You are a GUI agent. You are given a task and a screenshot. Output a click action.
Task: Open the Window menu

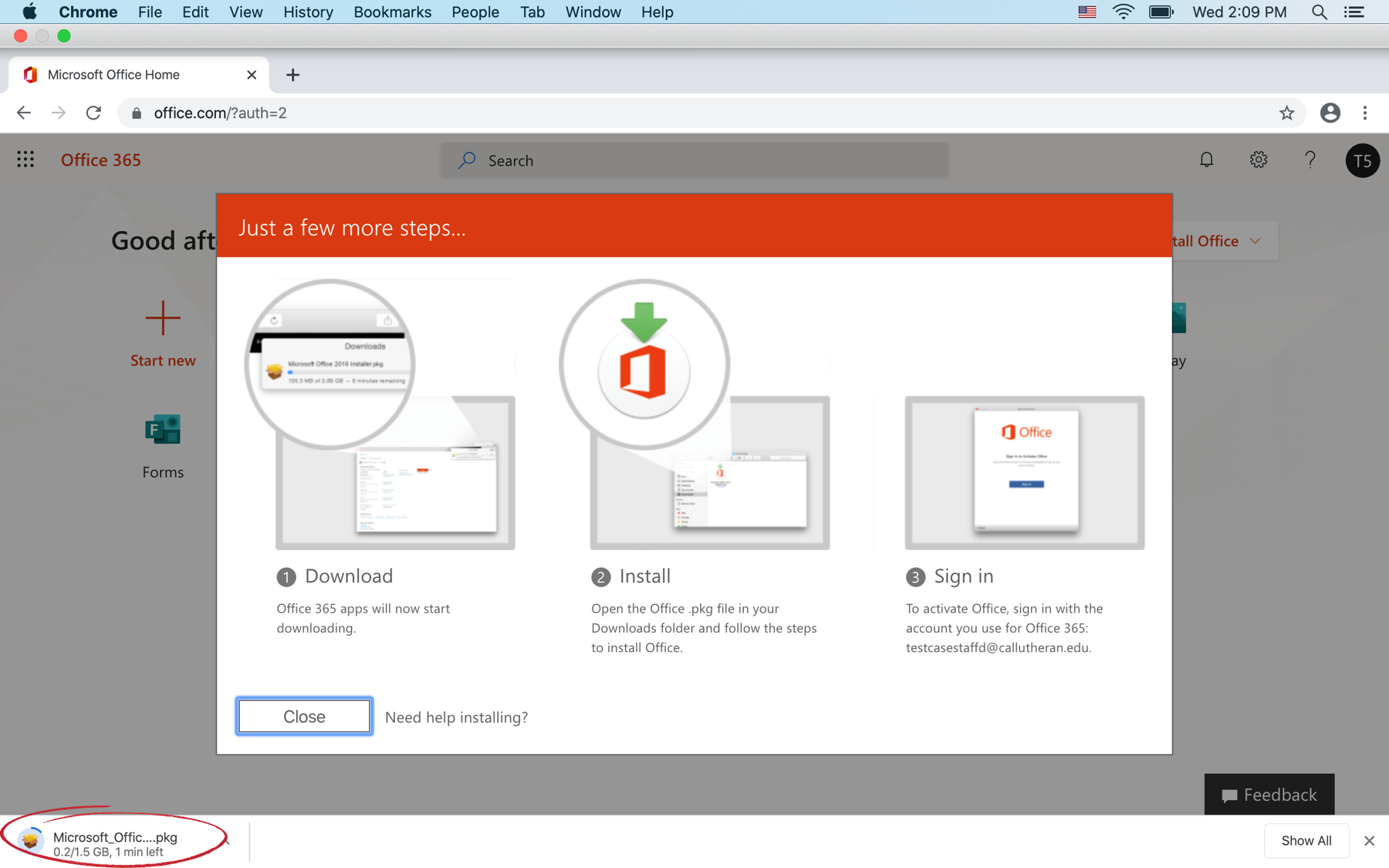coord(593,12)
